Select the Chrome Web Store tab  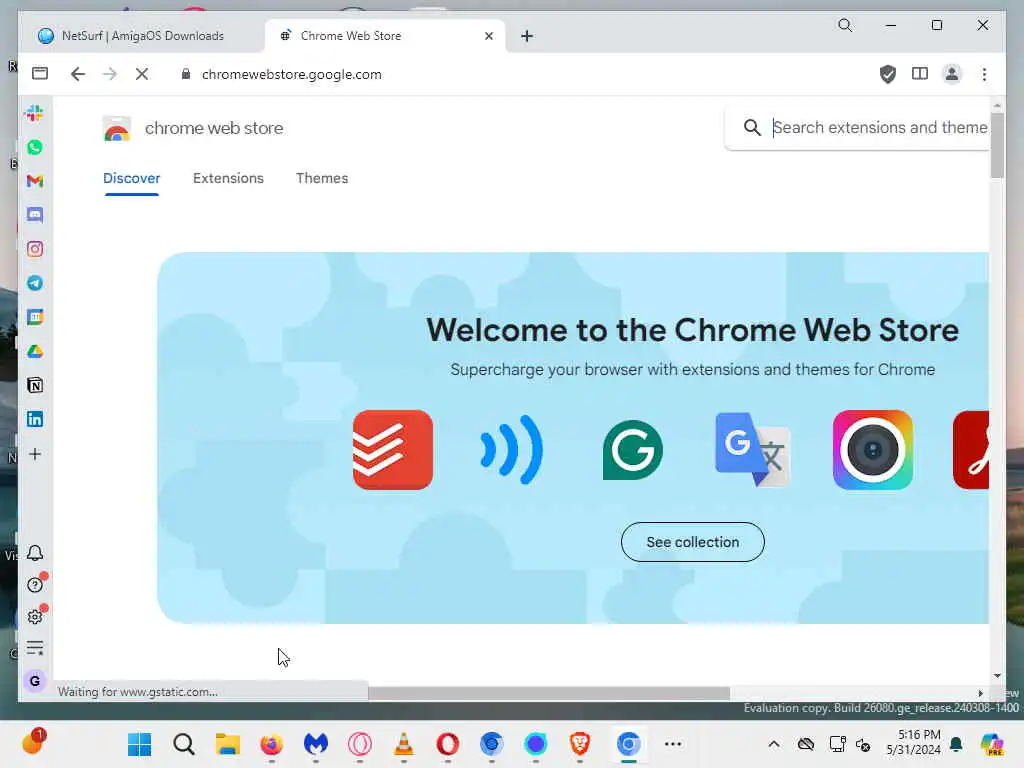tap(385, 36)
